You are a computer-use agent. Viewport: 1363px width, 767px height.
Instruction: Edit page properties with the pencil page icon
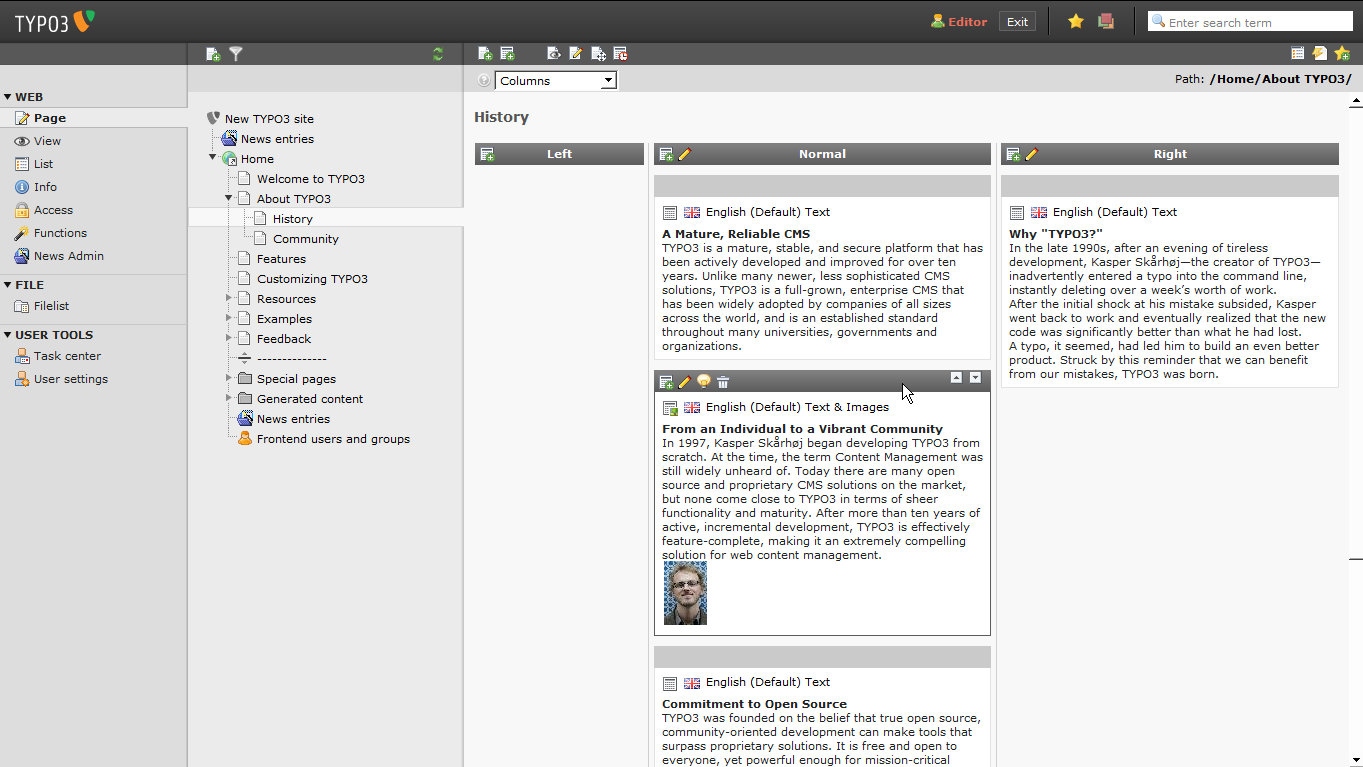coord(576,54)
